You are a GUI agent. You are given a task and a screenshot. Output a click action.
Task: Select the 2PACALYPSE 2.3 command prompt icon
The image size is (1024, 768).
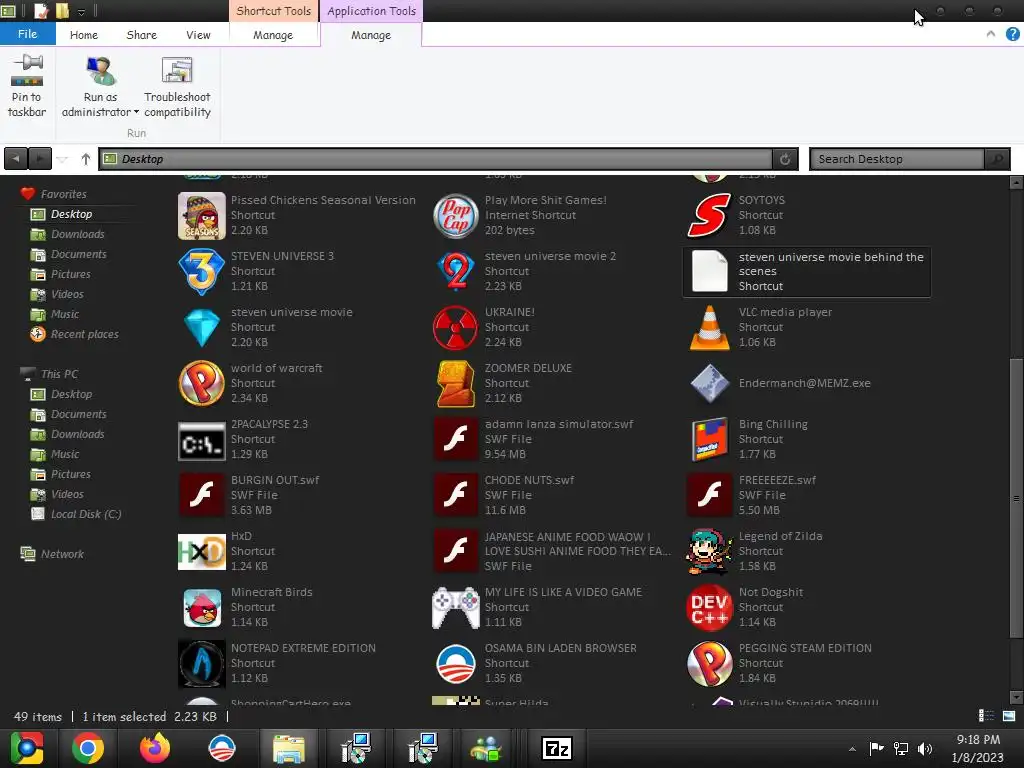pos(202,440)
